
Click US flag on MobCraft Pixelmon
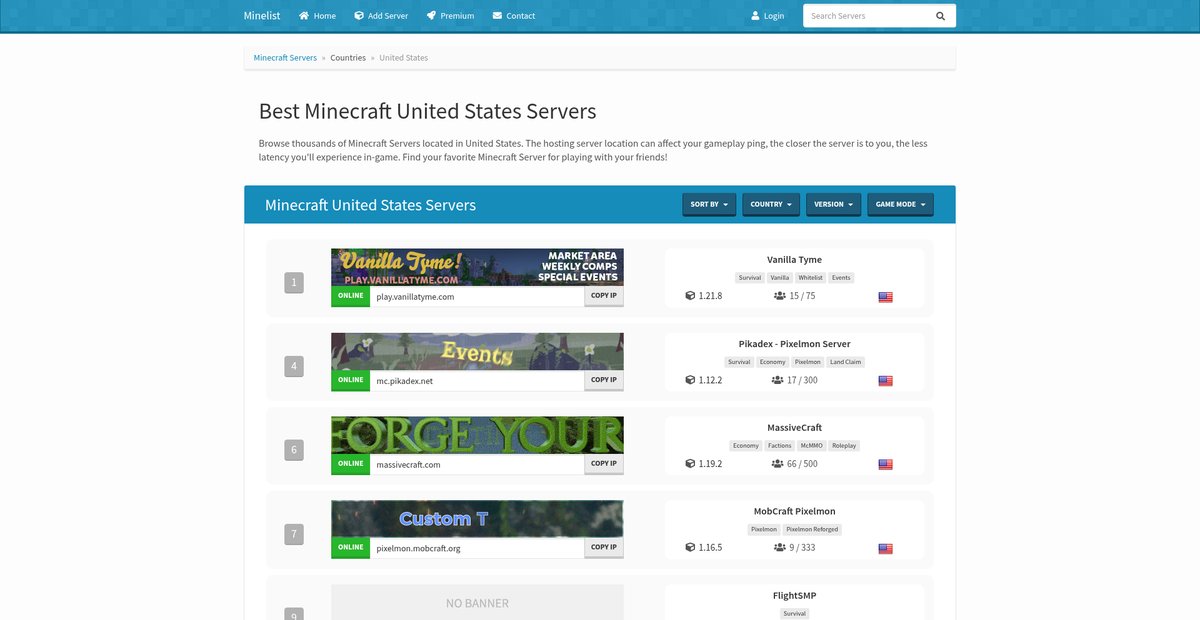(885, 549)
